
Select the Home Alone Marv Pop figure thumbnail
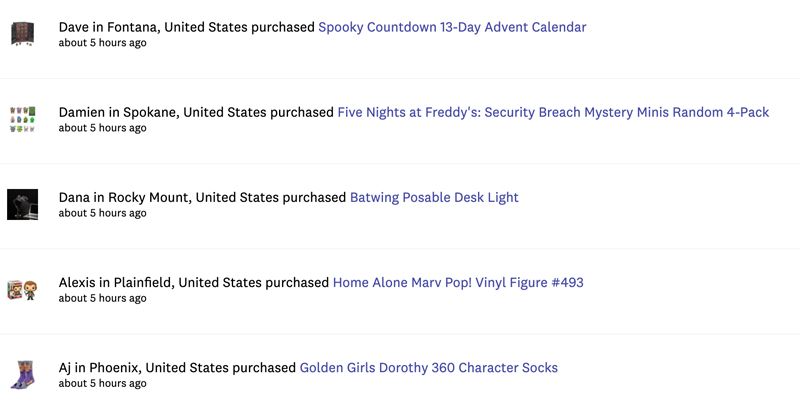pos(22,290)
